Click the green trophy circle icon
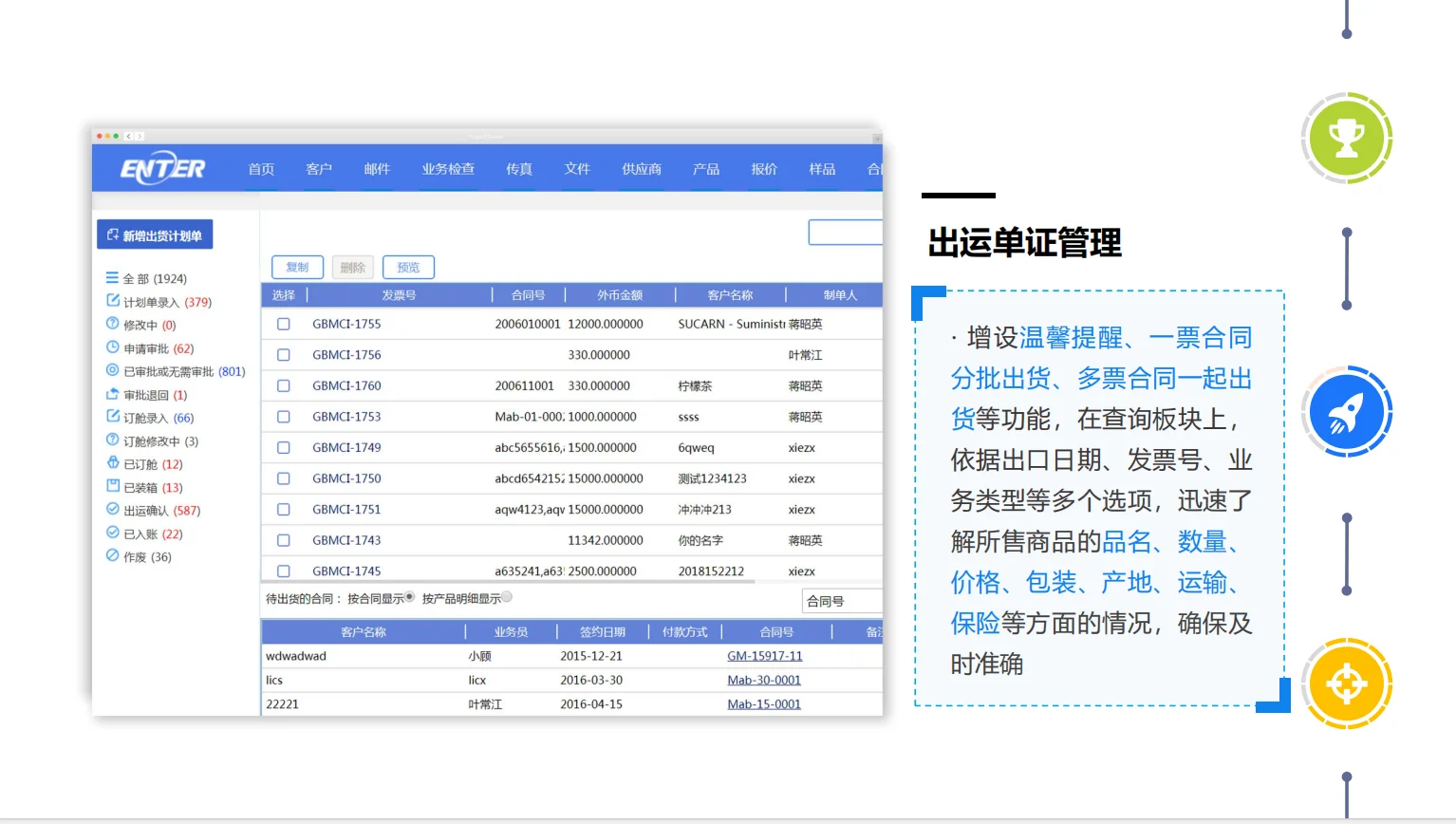 click(1347, 138)
